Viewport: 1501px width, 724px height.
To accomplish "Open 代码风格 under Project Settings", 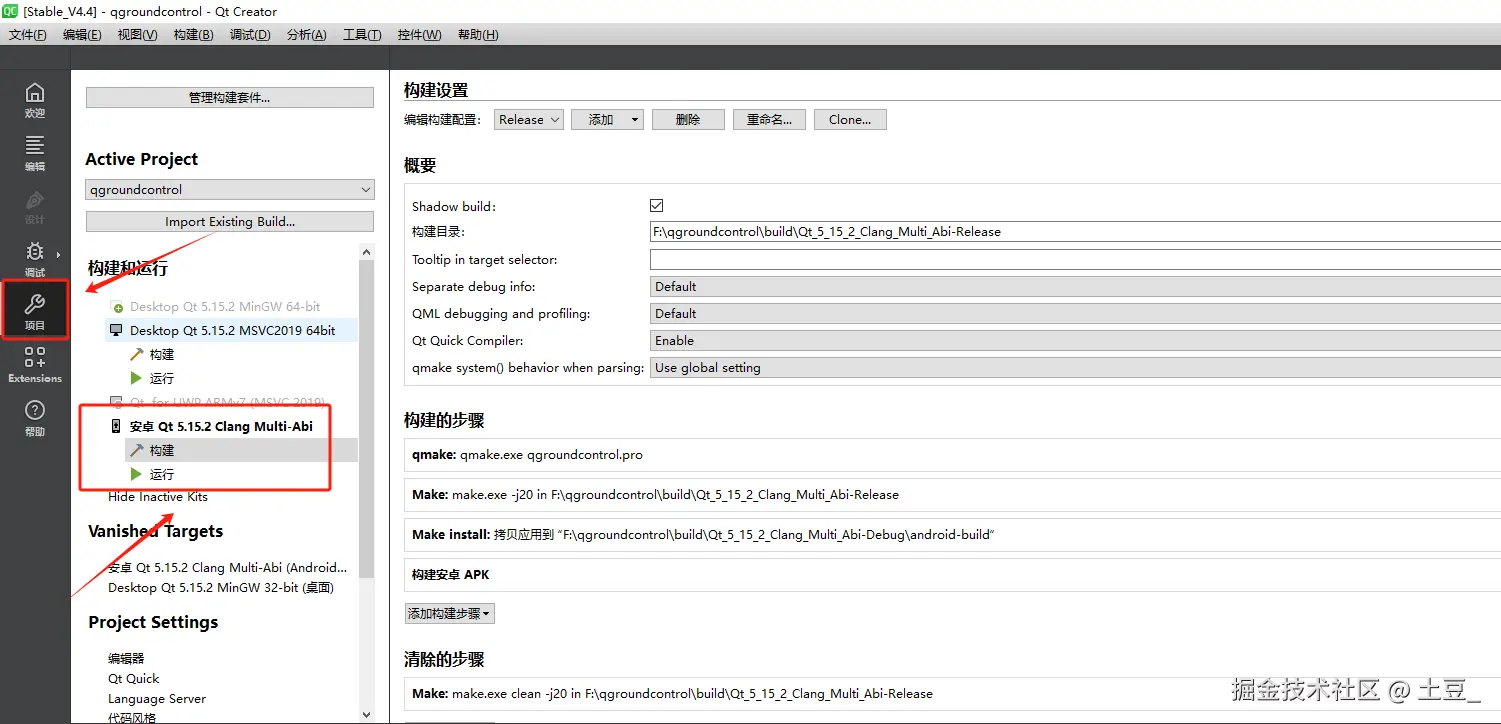I will 132,718.
